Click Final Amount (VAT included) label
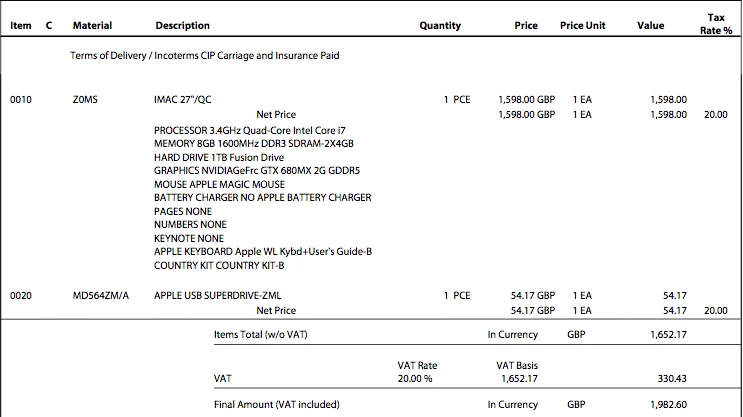Viewport: 743px width, 417px height. click(277, 405)
